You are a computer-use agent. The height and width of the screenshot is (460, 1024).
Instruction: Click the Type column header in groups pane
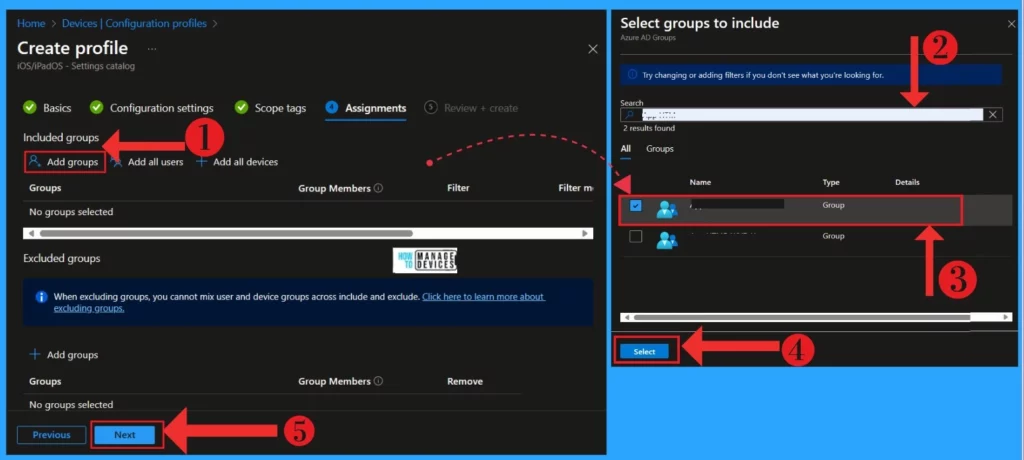(x=831, y=182)
